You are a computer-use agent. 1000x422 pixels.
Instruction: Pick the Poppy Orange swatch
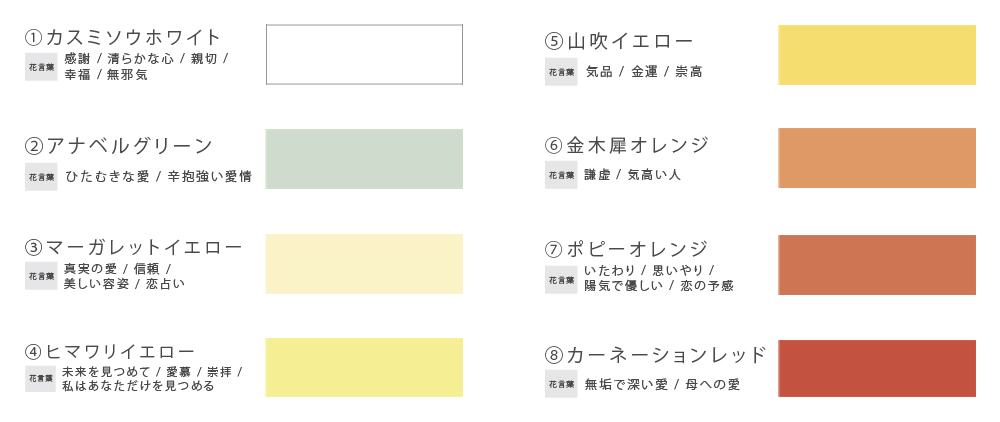coord(877,265)
